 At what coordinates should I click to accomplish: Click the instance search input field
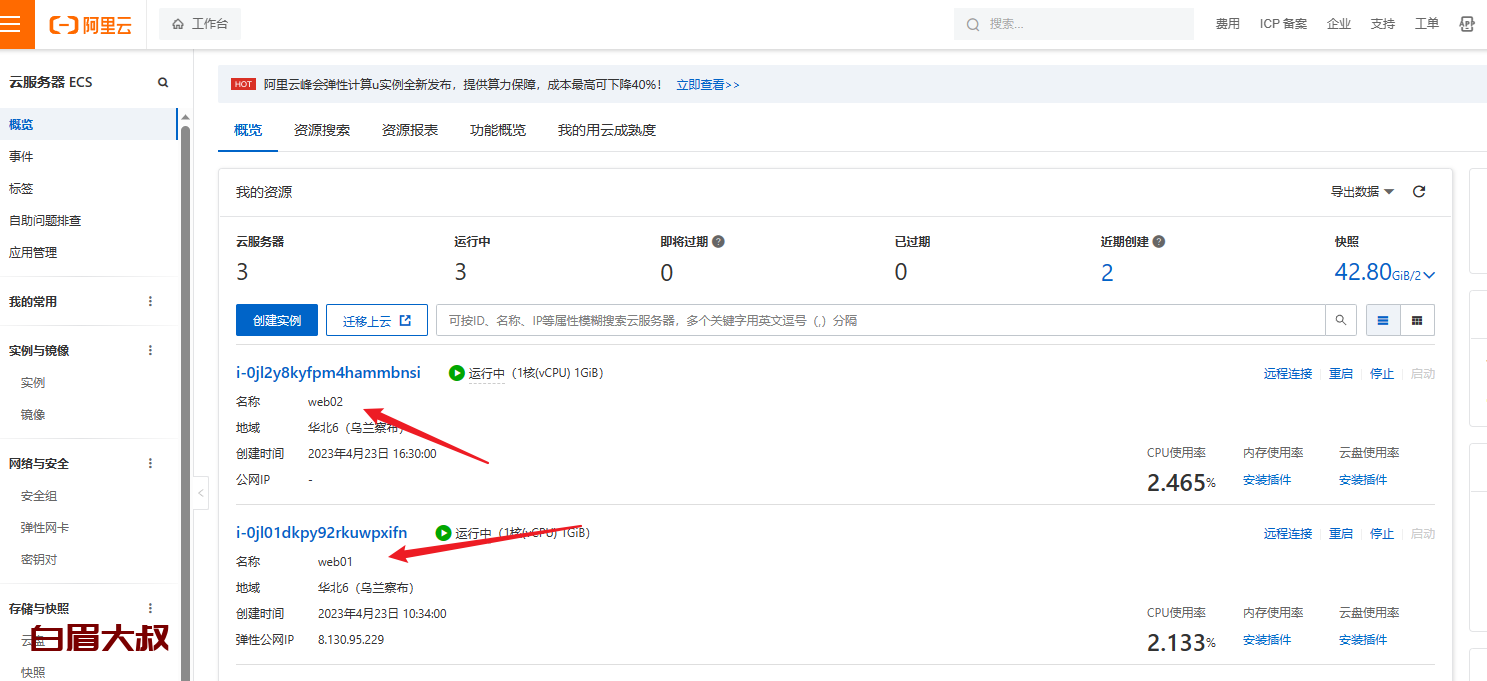(881, 320)
